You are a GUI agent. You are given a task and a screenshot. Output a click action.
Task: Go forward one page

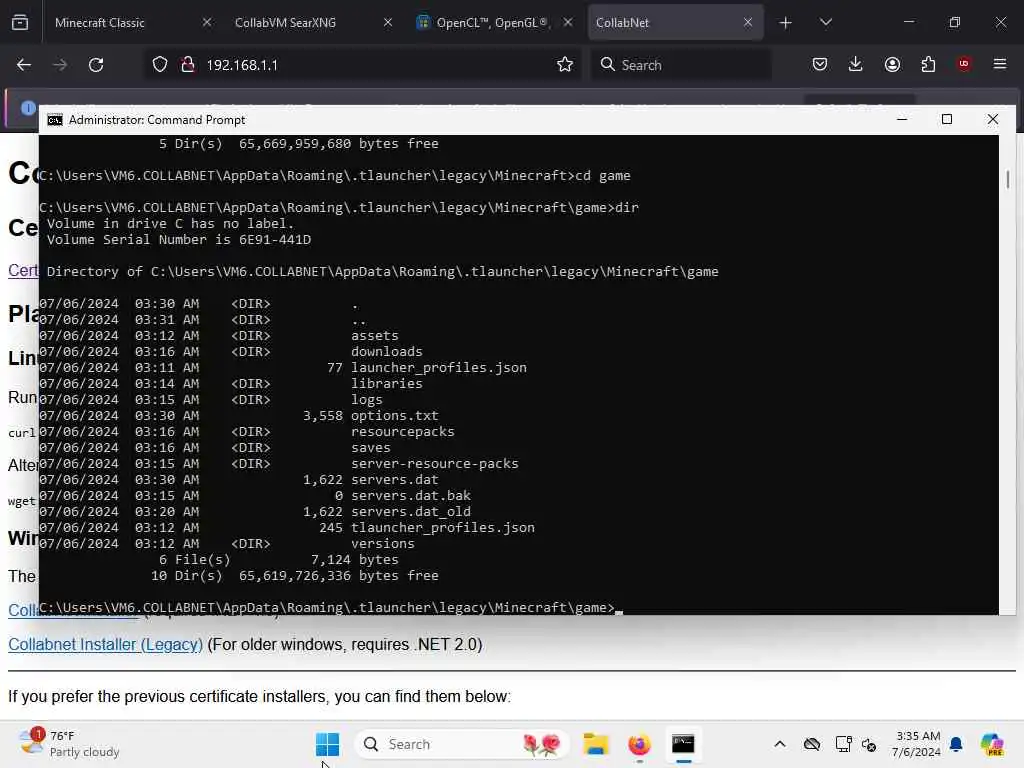click(59, 65)
